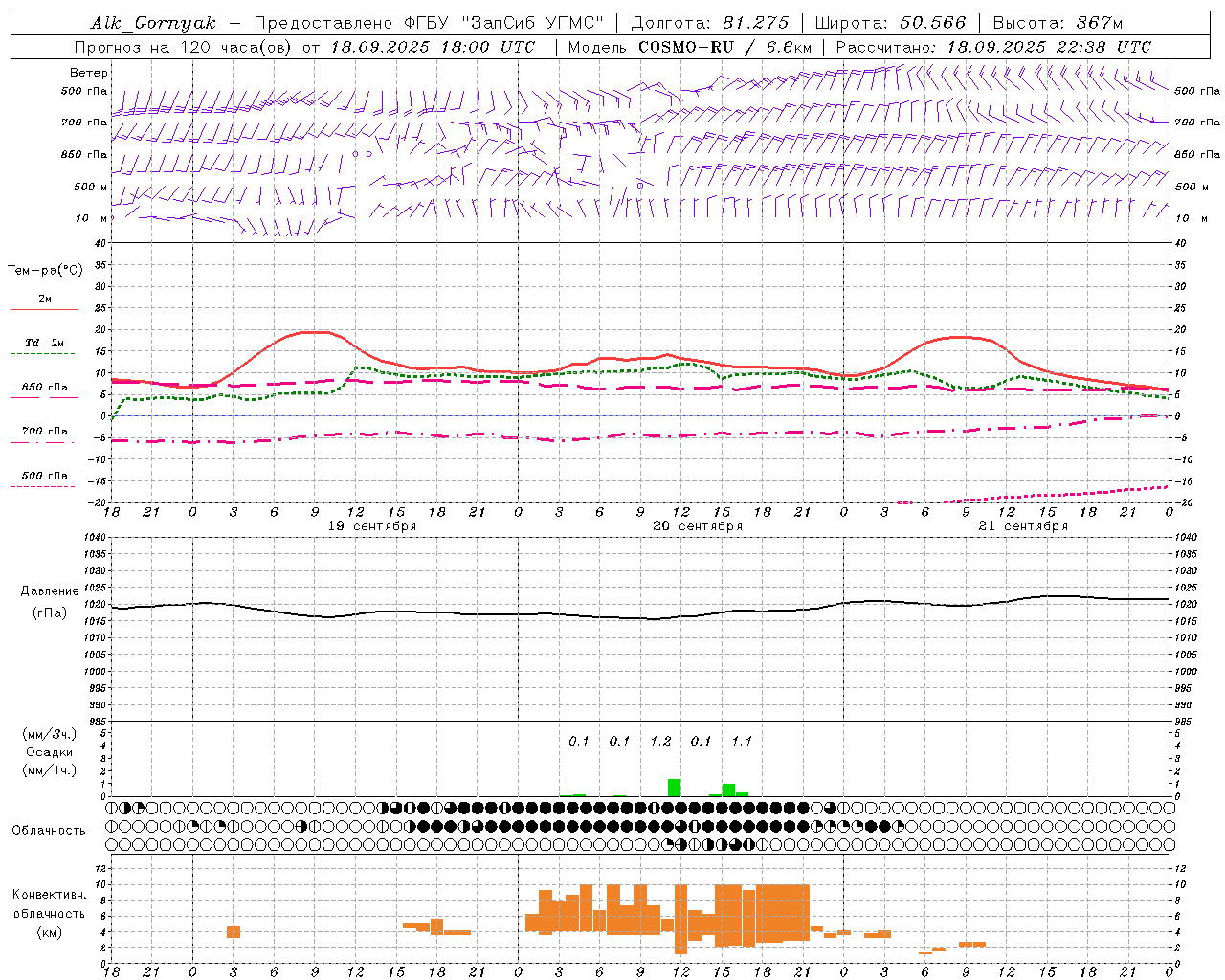Click 'Прогноз на 120 часа(ов)' forecast text
The width and height of the screenshot is (1225, 980).
(x=186, y=47)
